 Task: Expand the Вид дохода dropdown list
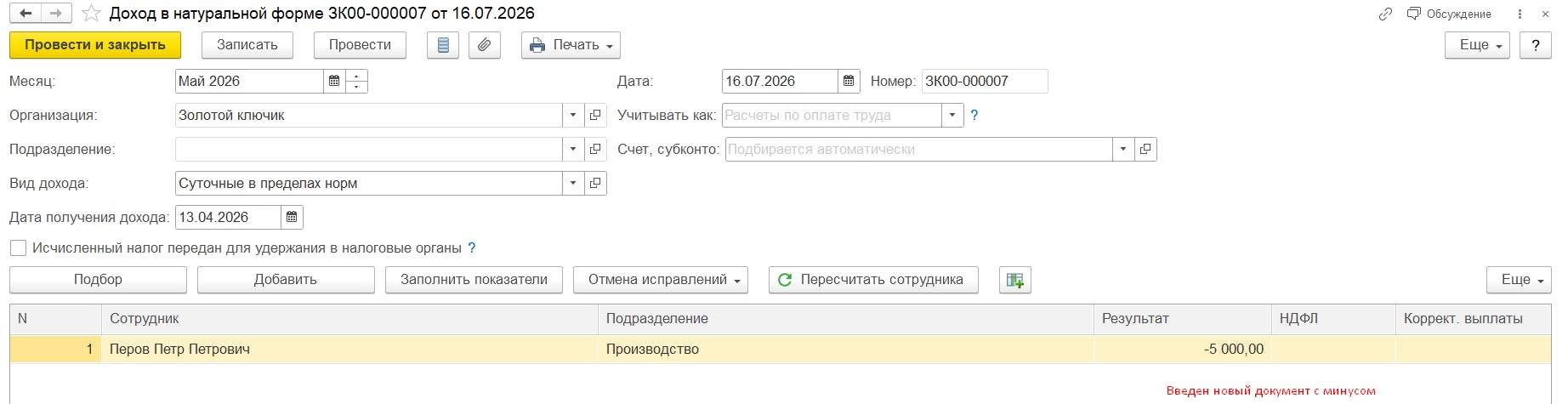click(x=573, y=184)
